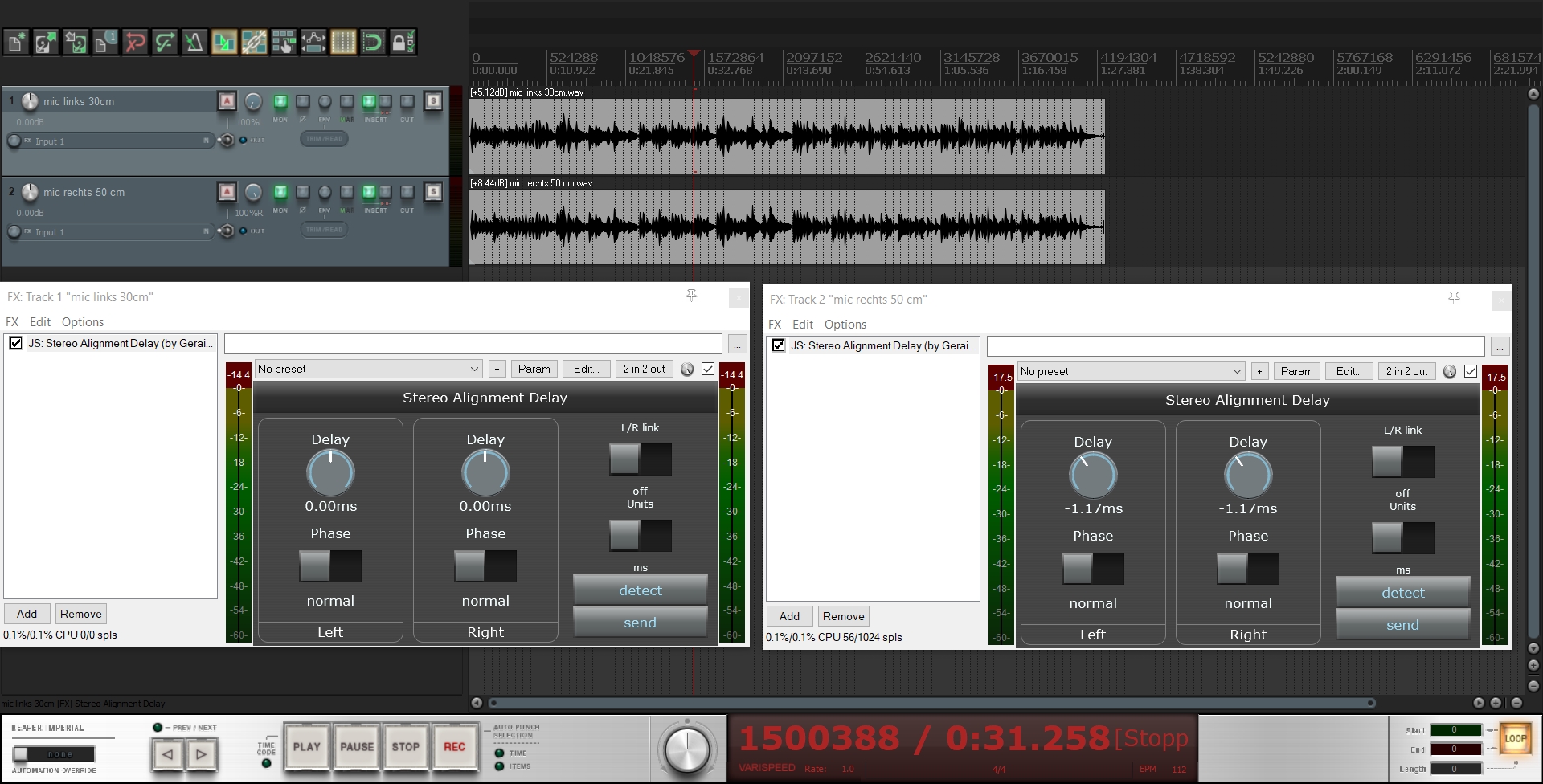
Task: Open project settings info icon
Action: pyautogui.click(x=104, y=42)
